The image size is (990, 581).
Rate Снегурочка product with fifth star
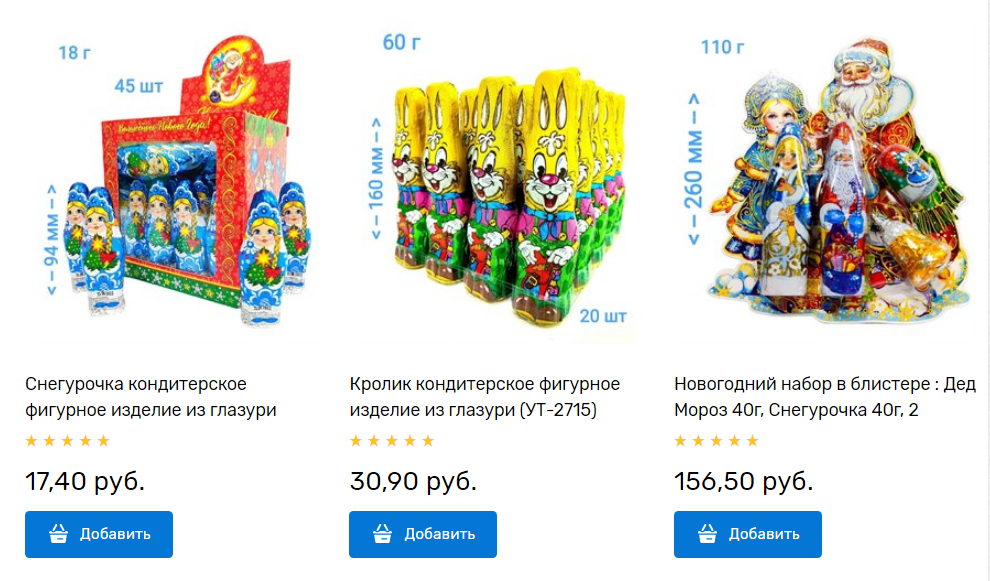coord(104,441)
